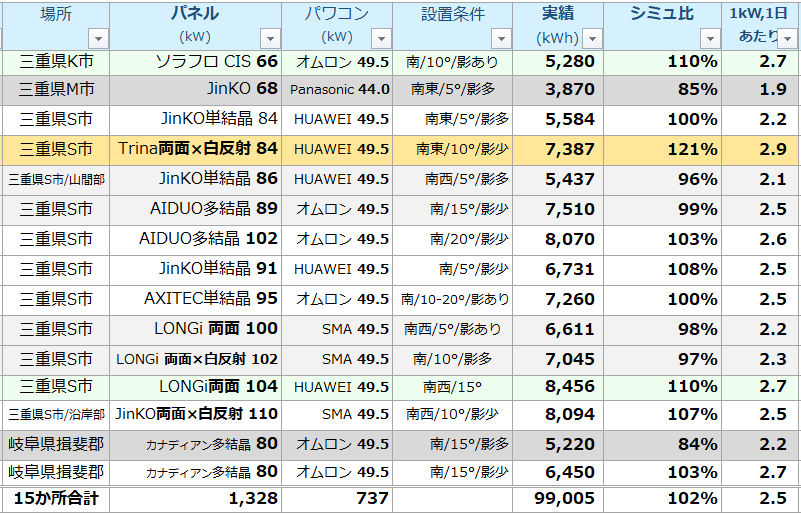
Task: Select the 南東/10°/影少 condition cell
Action: (x=453, y=150)
